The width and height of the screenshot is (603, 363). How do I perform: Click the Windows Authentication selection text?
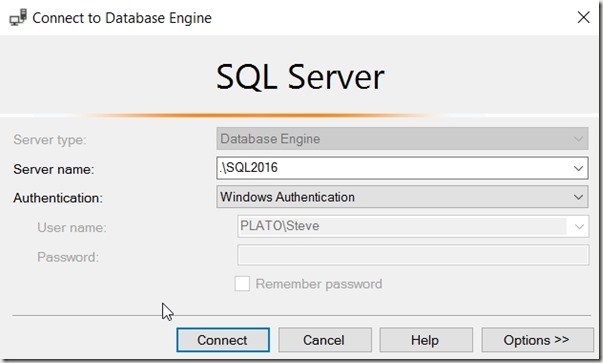tap(287, 197)
